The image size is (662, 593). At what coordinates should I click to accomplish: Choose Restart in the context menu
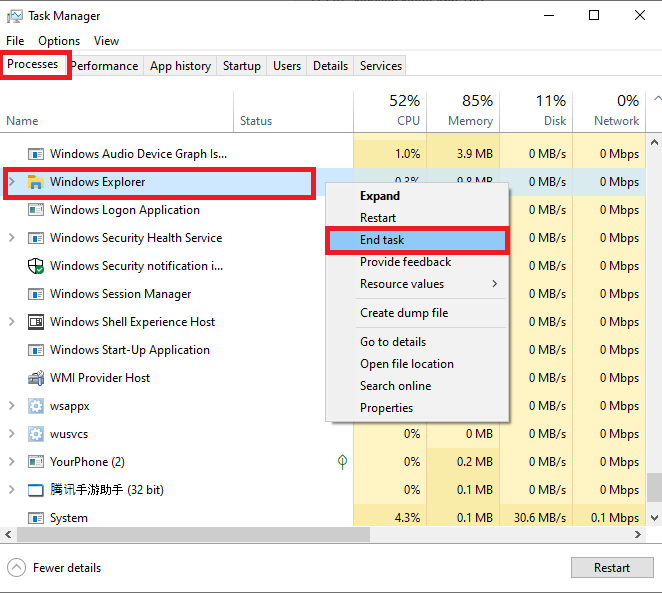pyautogui.click(x=417, y=218)
